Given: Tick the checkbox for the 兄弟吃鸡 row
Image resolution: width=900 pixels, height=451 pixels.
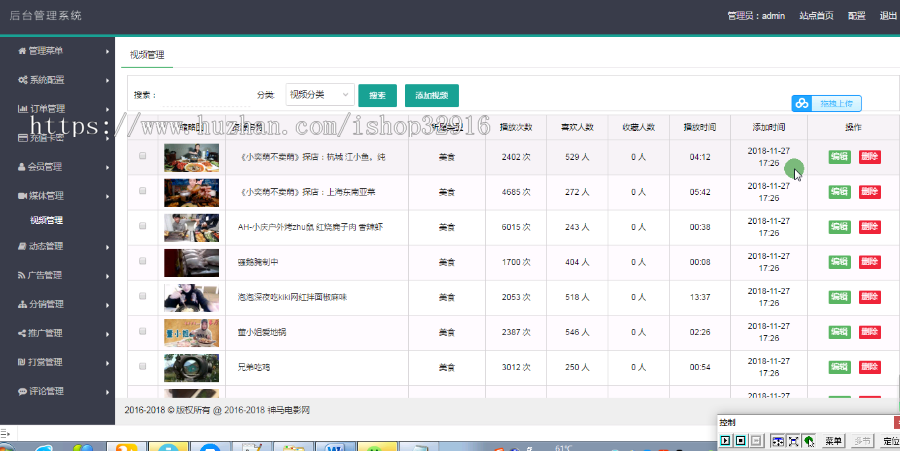Looking at the screenshot, I should pos(142,366).
